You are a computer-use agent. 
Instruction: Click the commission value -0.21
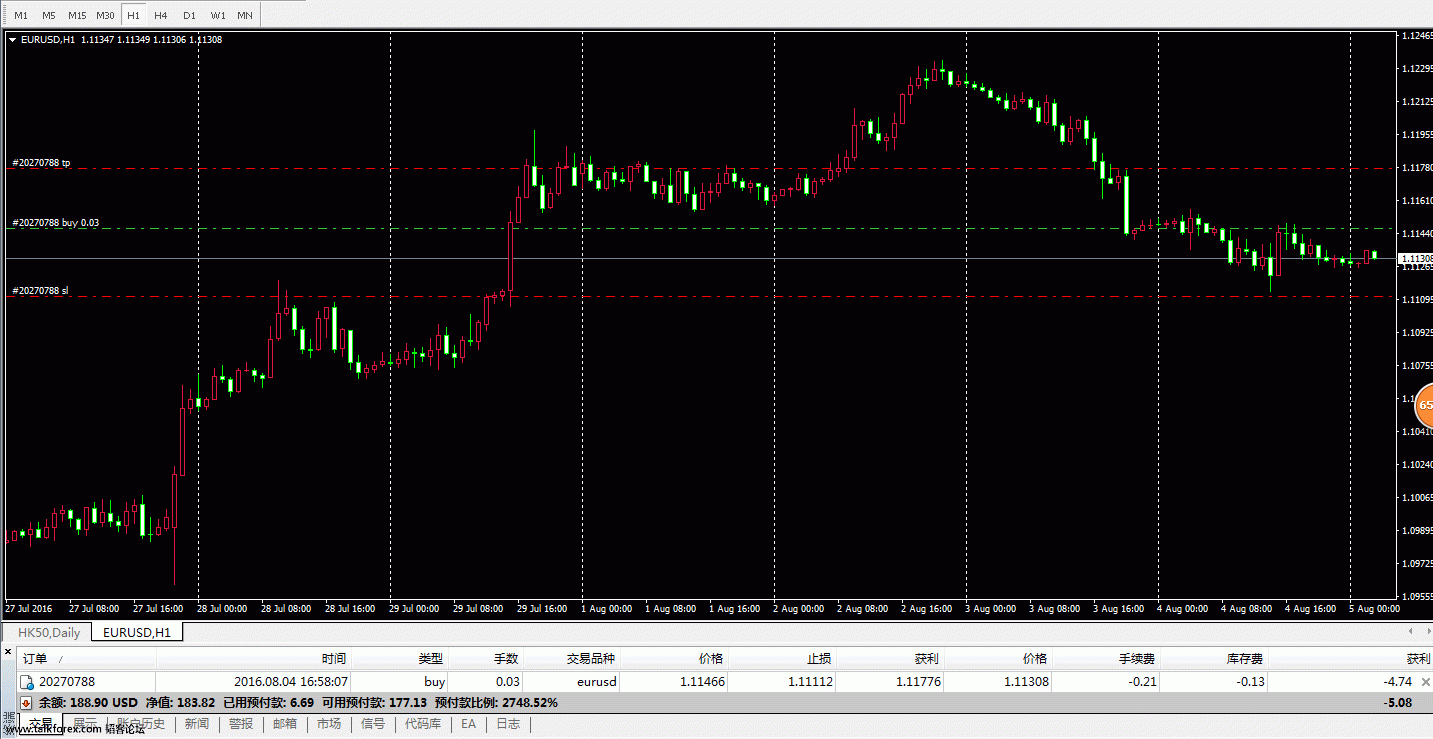[1142, 682]
